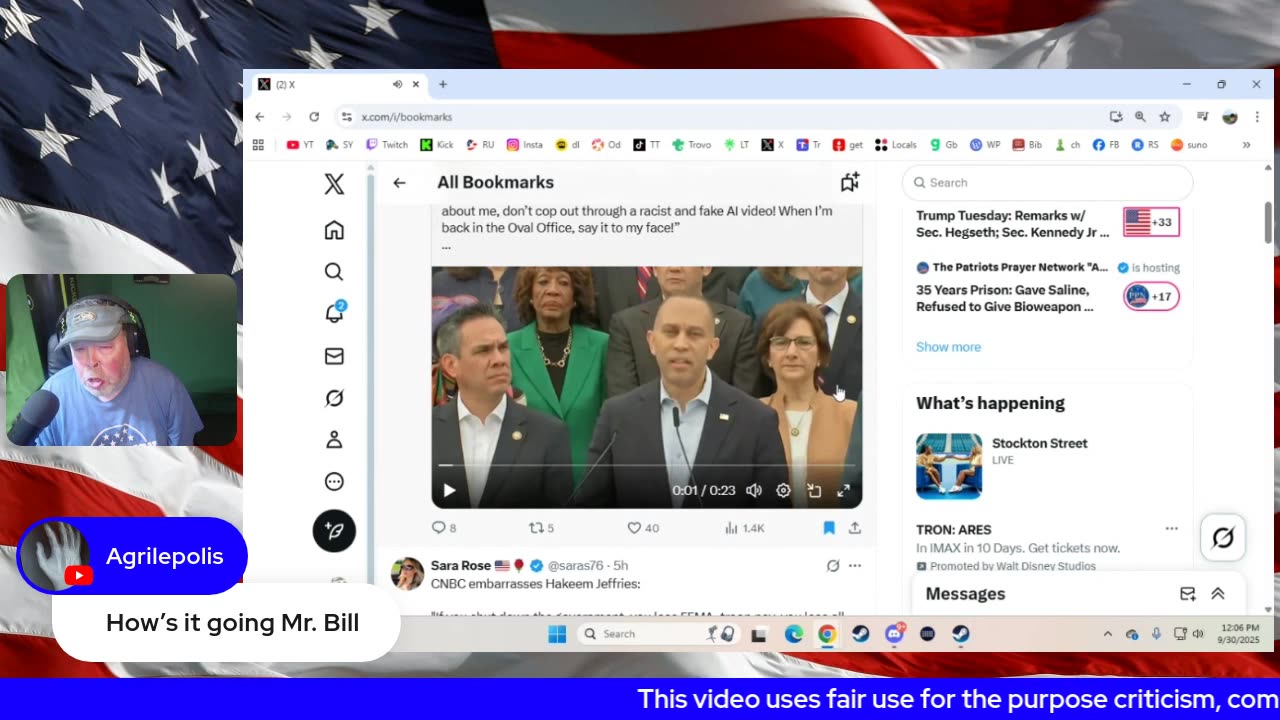Open Messages envelope in sidebar
This screenshot has height=720, width=1280.
tap(334, 356)
